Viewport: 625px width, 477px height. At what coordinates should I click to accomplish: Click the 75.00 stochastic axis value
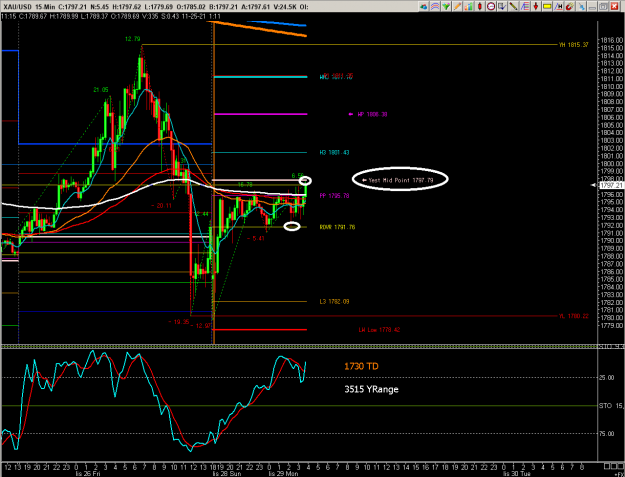coord(607,434)
